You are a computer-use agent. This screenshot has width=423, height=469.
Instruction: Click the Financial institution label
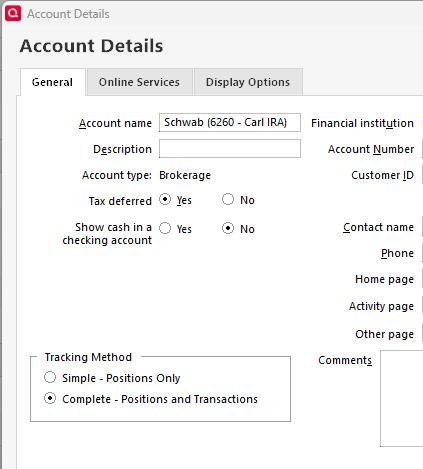click(362, 123)
